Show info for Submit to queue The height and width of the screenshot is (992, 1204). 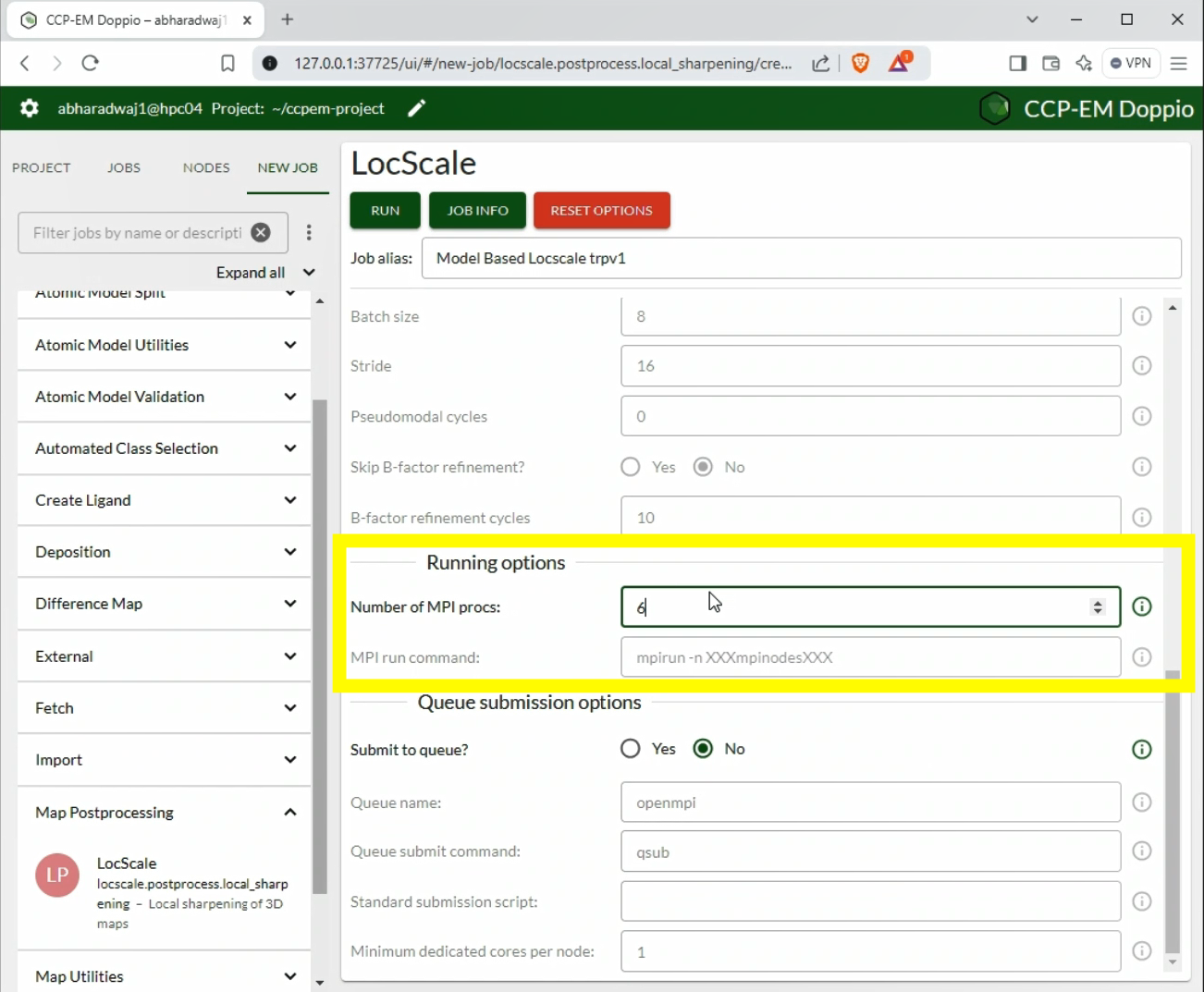click(x=1142, y=749)
